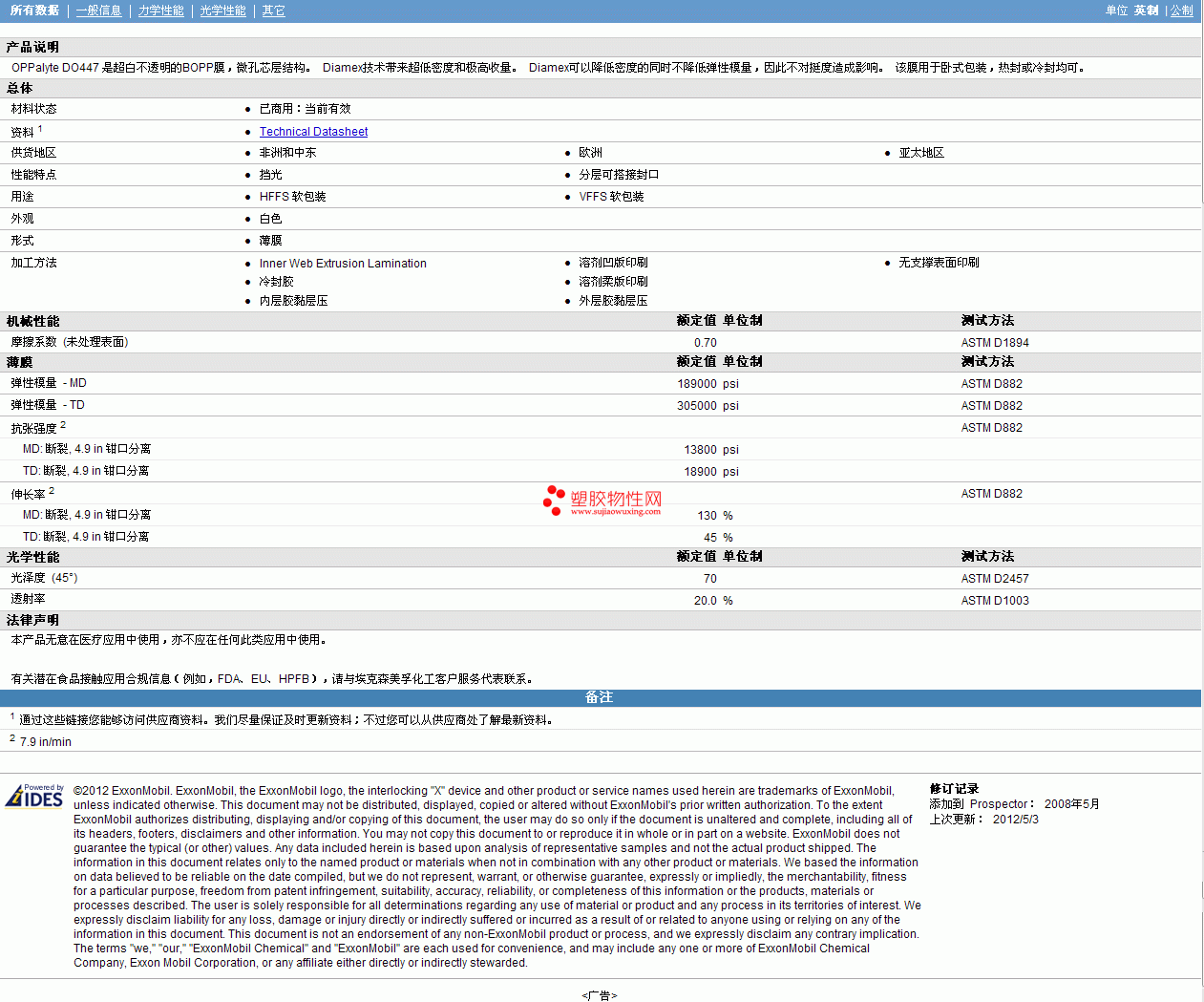The height and width of the screenshot is (1002, 1204).
Task: Click the 总体 section header
Action: pyautogui.click(x=20, y=88)
